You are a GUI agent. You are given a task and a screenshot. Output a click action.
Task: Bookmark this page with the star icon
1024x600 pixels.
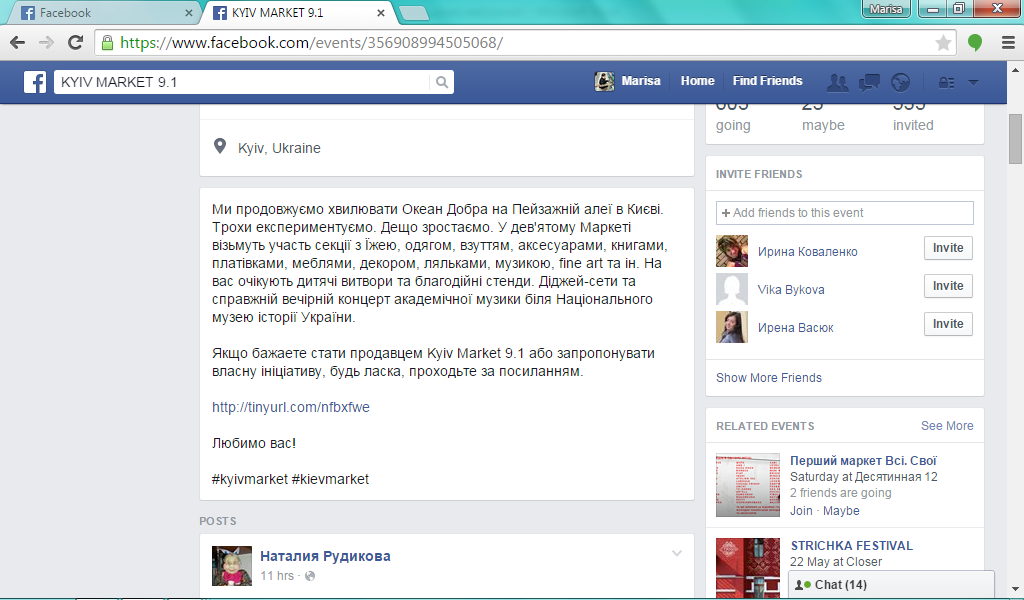pyautogui.click(x=942, y=43)
